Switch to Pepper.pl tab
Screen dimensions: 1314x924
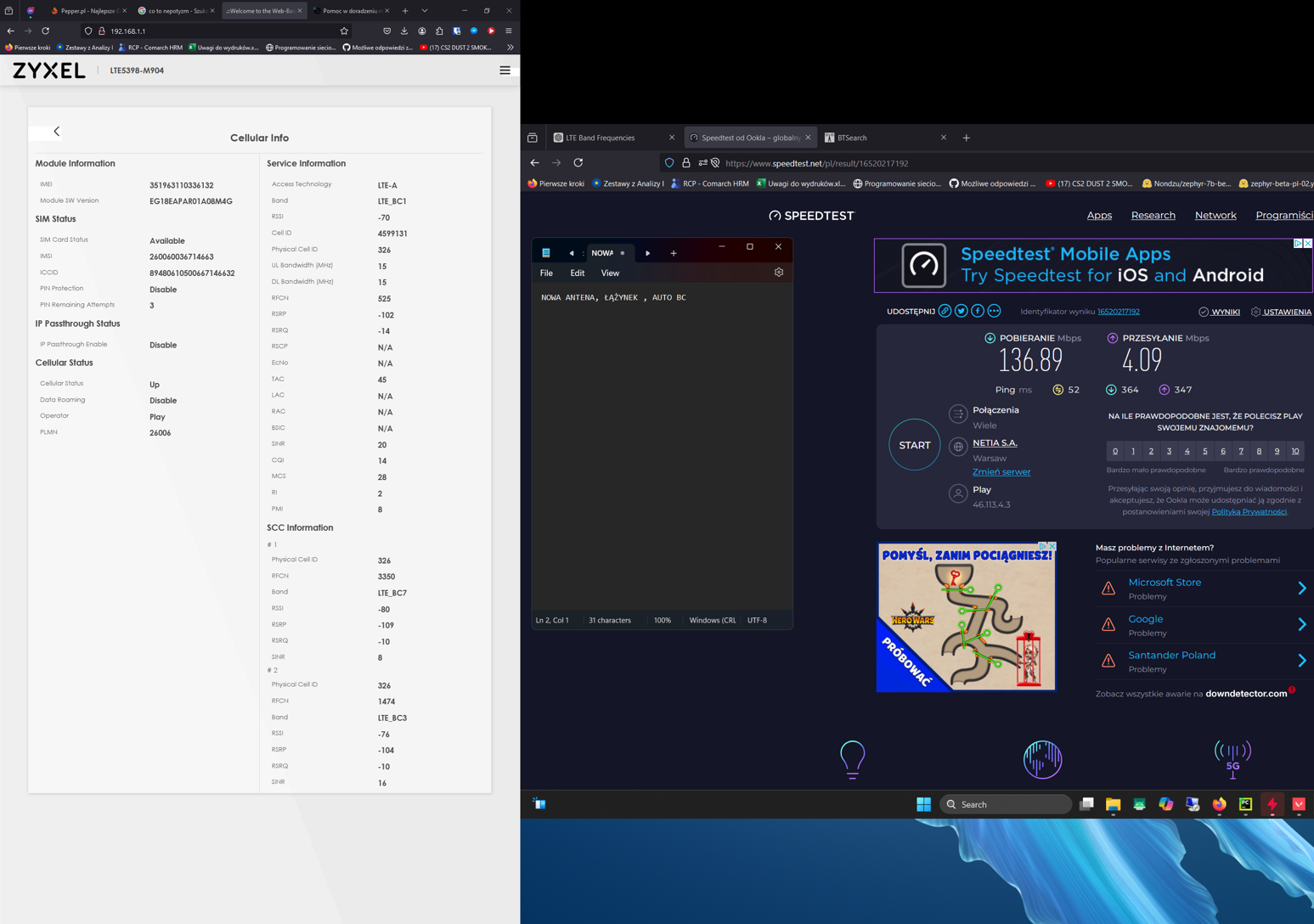click(87, 11)
